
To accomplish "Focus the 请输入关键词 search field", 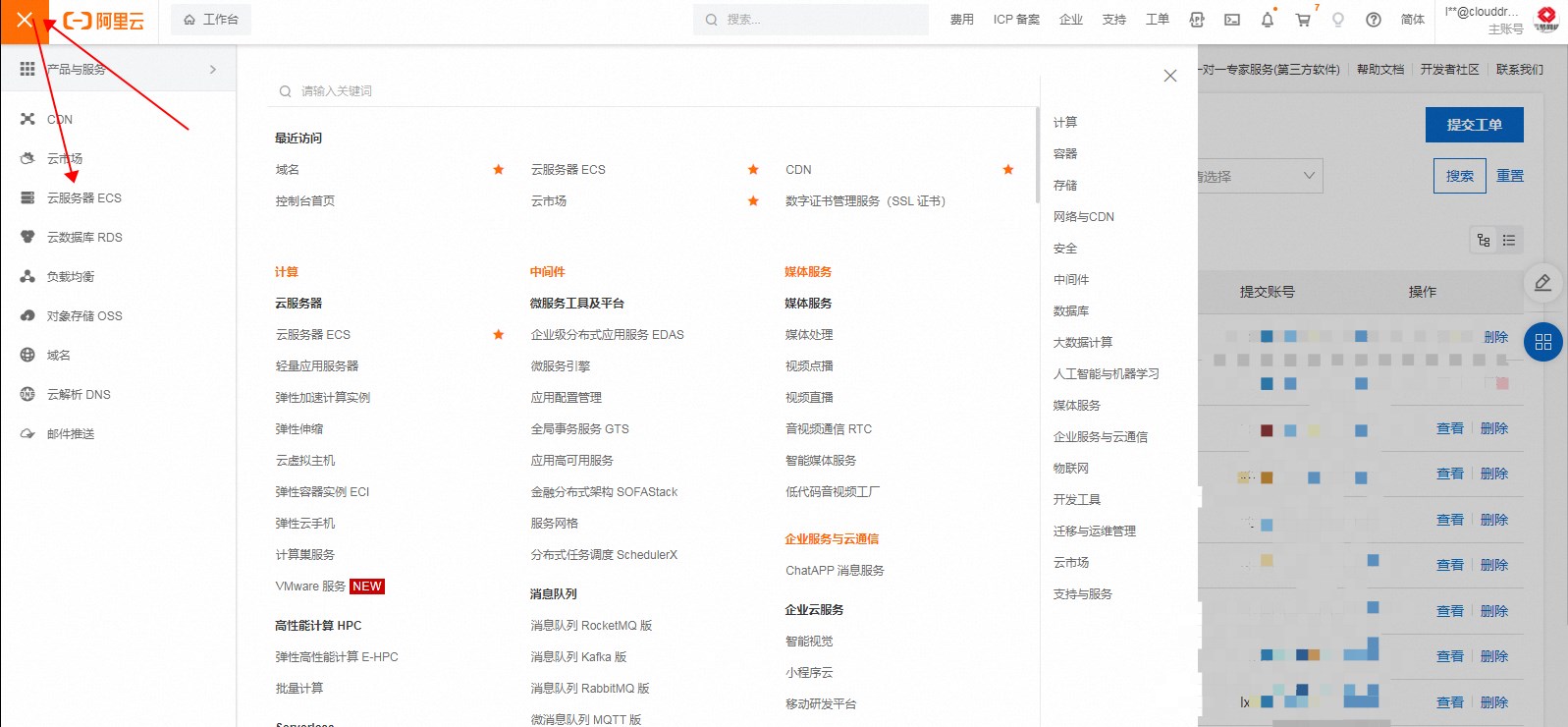I will coord(653,90).
